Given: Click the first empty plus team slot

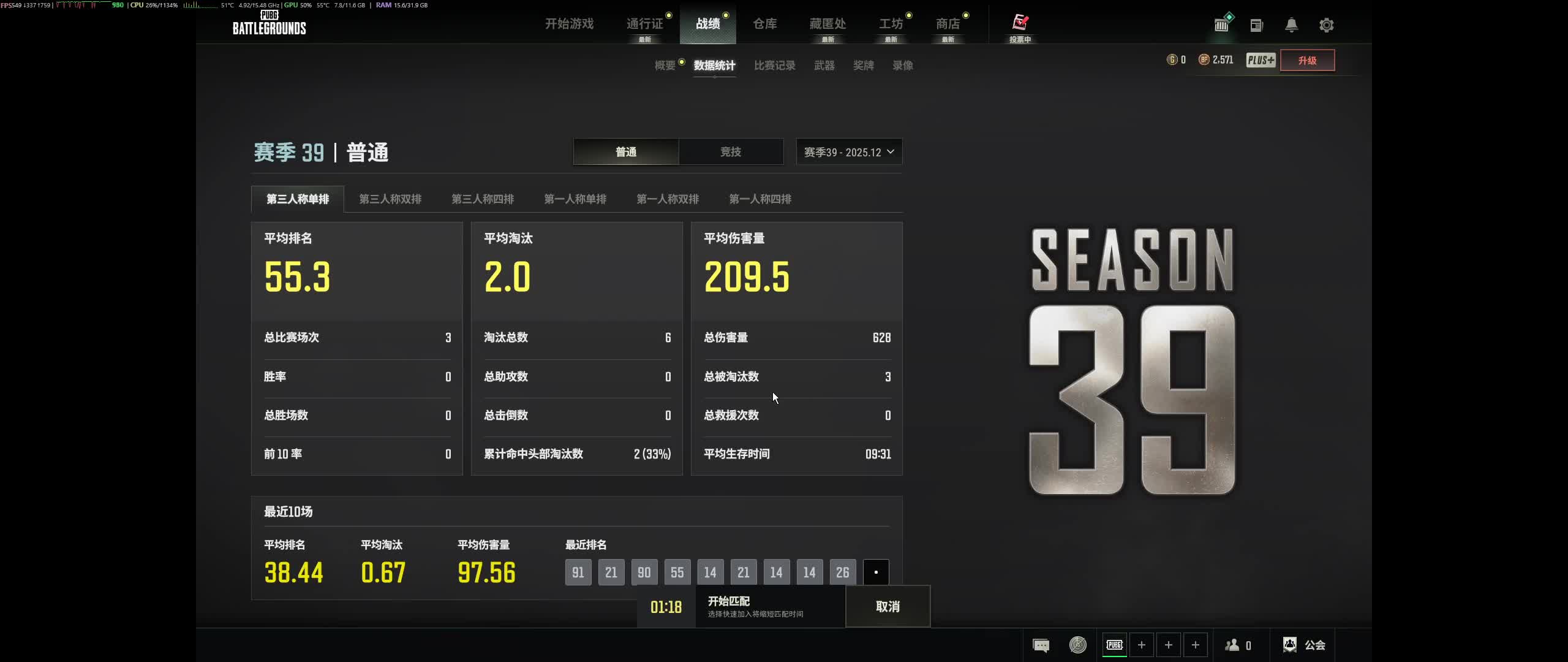Looking at the screenshot, I should point(1141,645).
